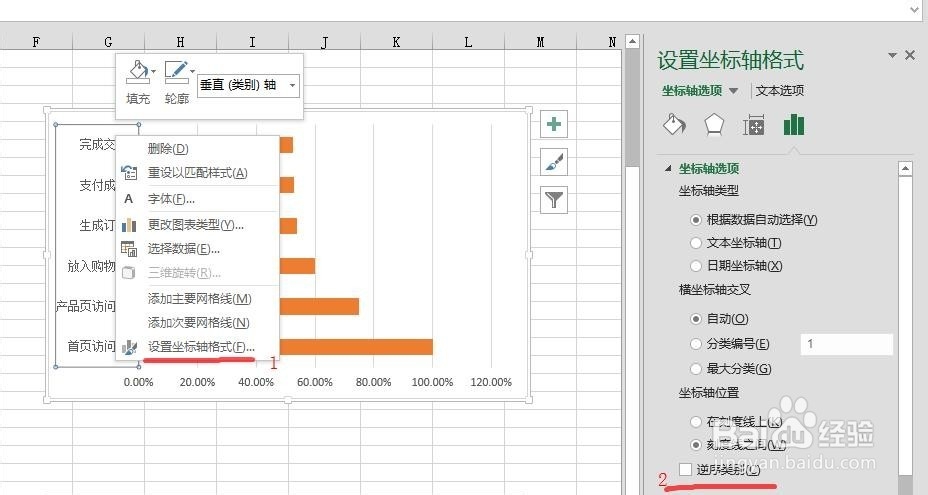Open the chart element dropdown showing 垂直 (类别) 轴

pos(249,85)
